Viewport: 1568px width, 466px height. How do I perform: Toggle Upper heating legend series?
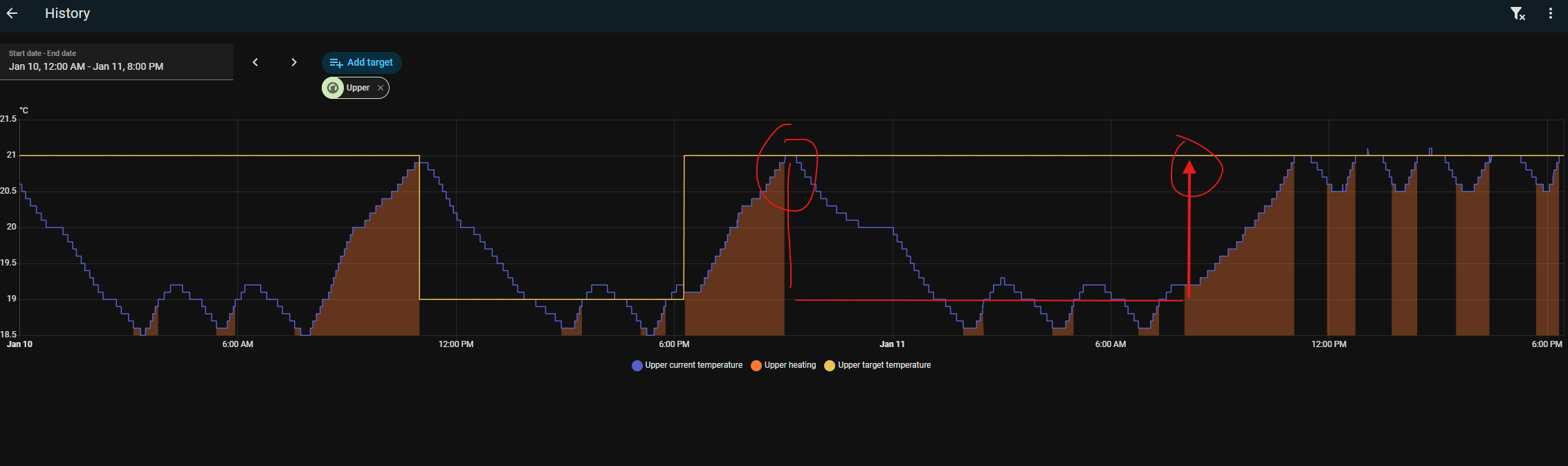coord(783,365)
